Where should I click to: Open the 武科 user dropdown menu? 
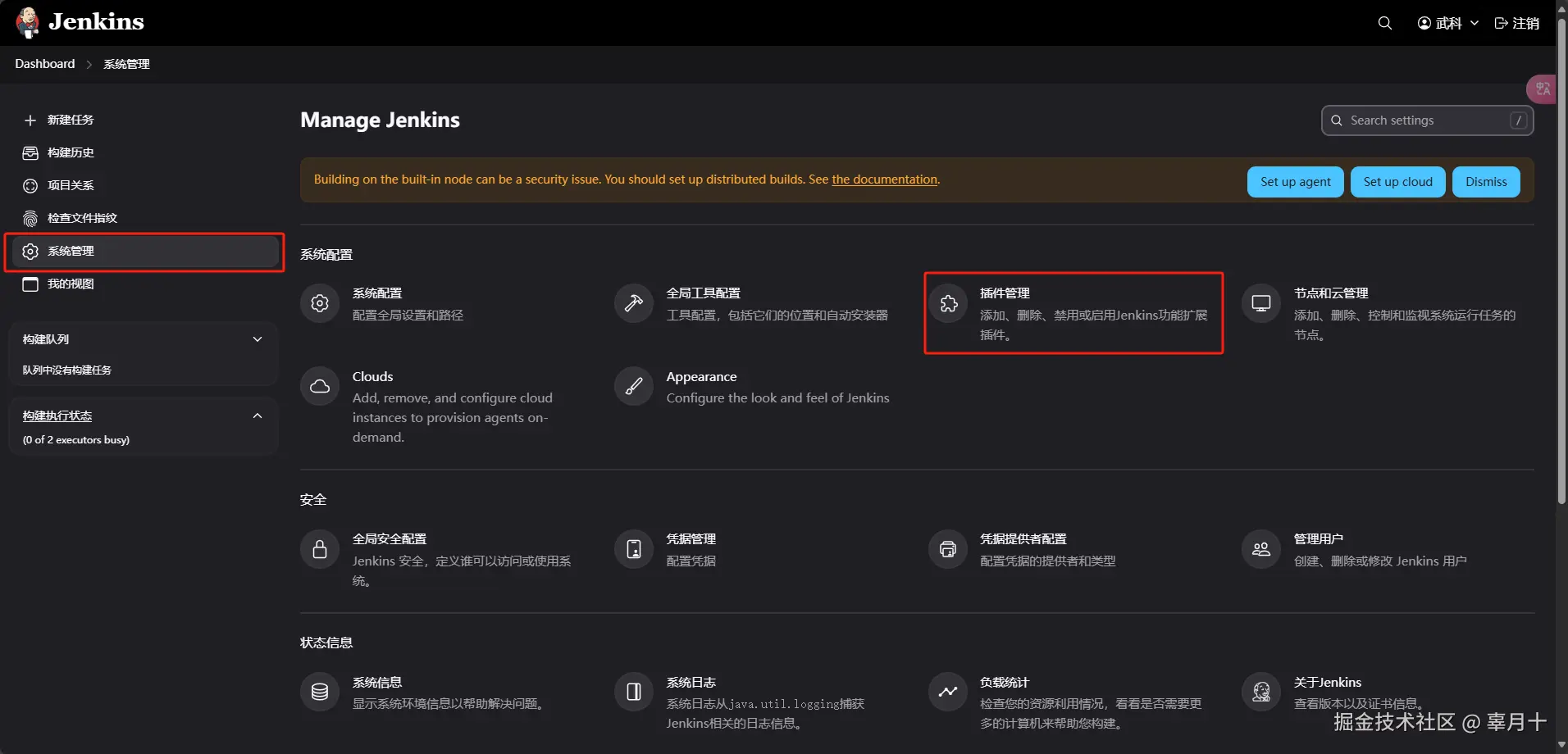coord(1448,23)
